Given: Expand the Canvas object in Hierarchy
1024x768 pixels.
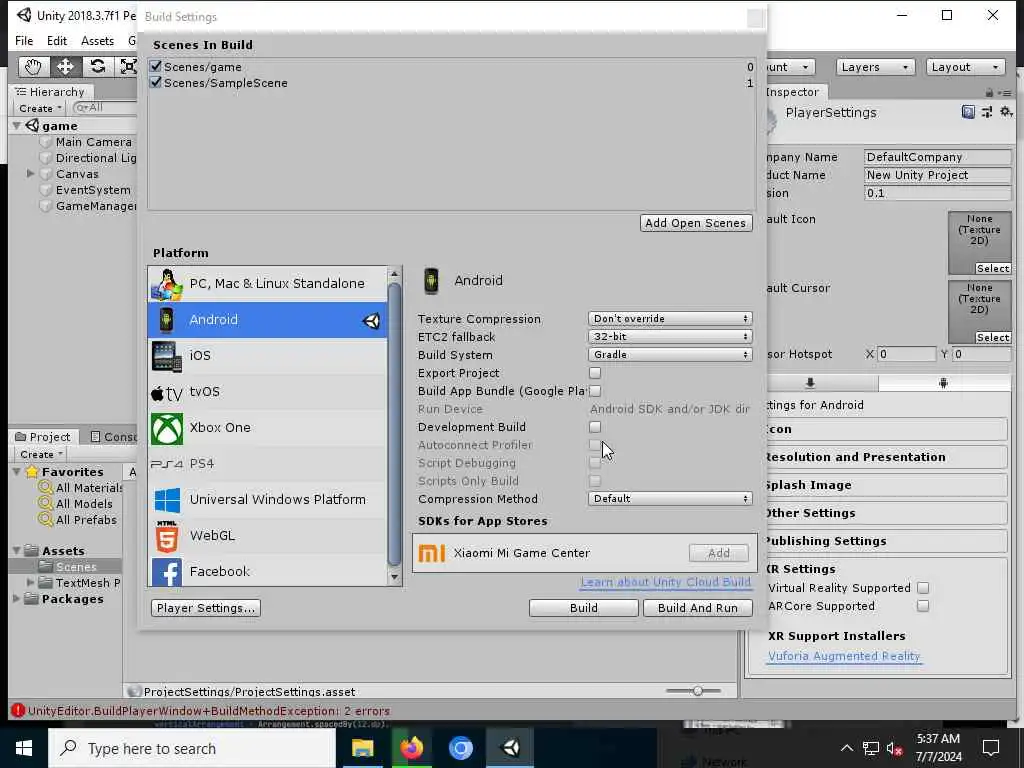Looking at the screenshot, I should 30,174.
